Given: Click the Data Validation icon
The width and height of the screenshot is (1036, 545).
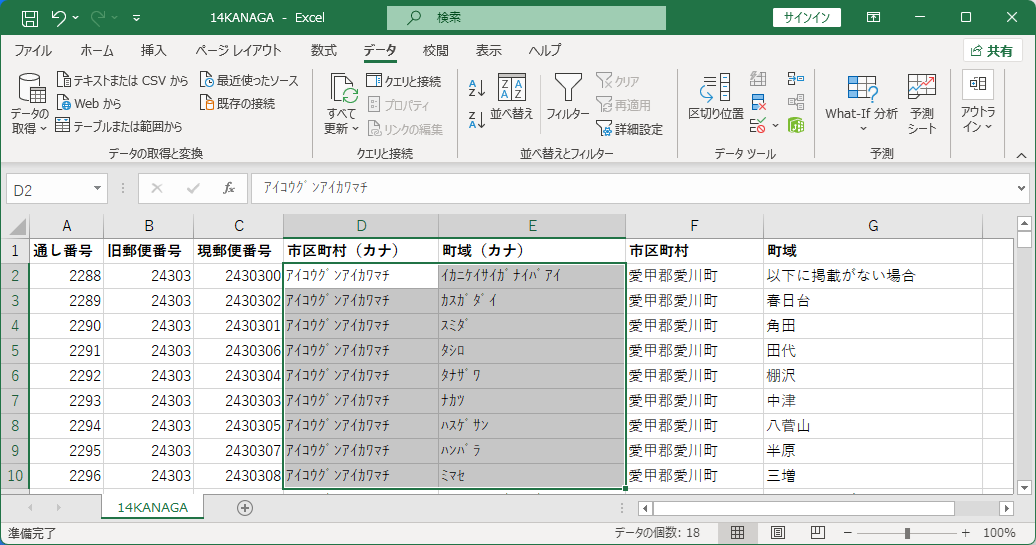Looking at the screenshot, I should point(758,125).
